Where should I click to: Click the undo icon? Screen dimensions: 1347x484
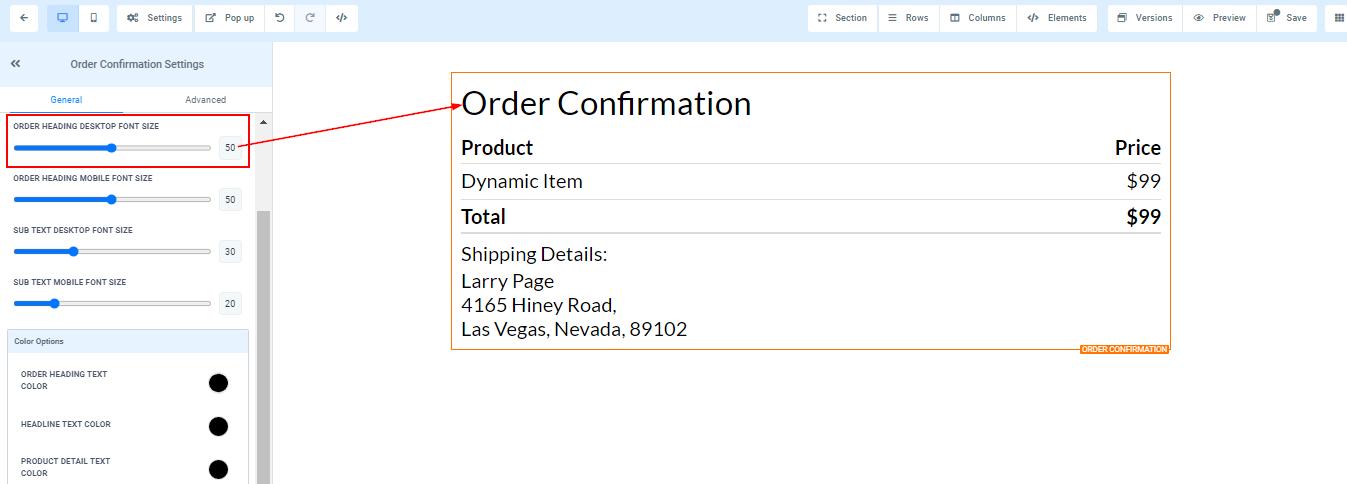coord(280,18)
